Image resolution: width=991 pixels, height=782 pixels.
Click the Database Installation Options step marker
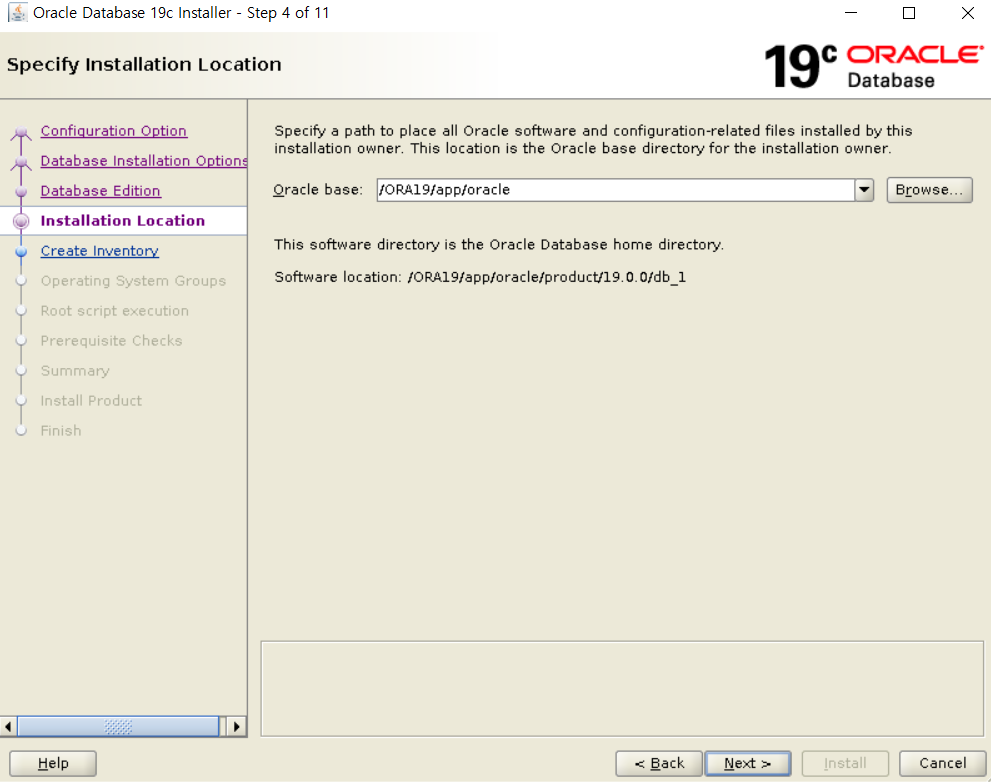(21, 162)
